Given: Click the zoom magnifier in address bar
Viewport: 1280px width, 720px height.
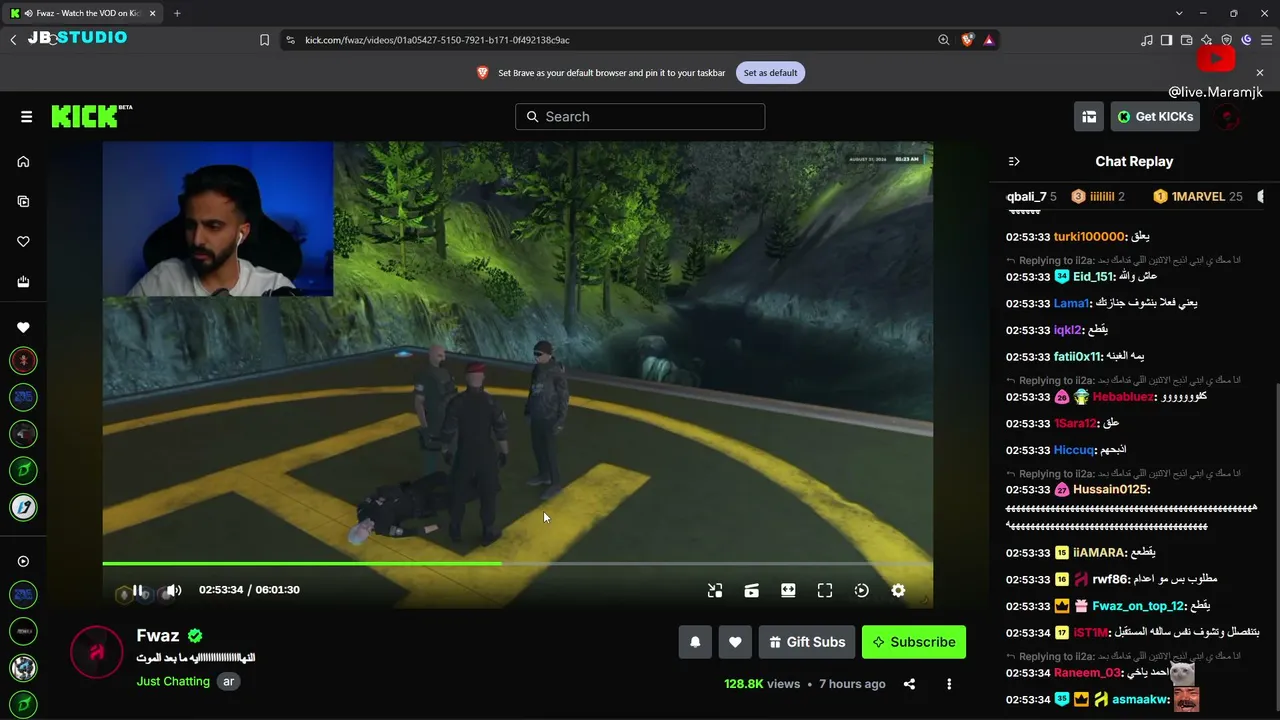Looking at the screenshot, I should 943,40.
